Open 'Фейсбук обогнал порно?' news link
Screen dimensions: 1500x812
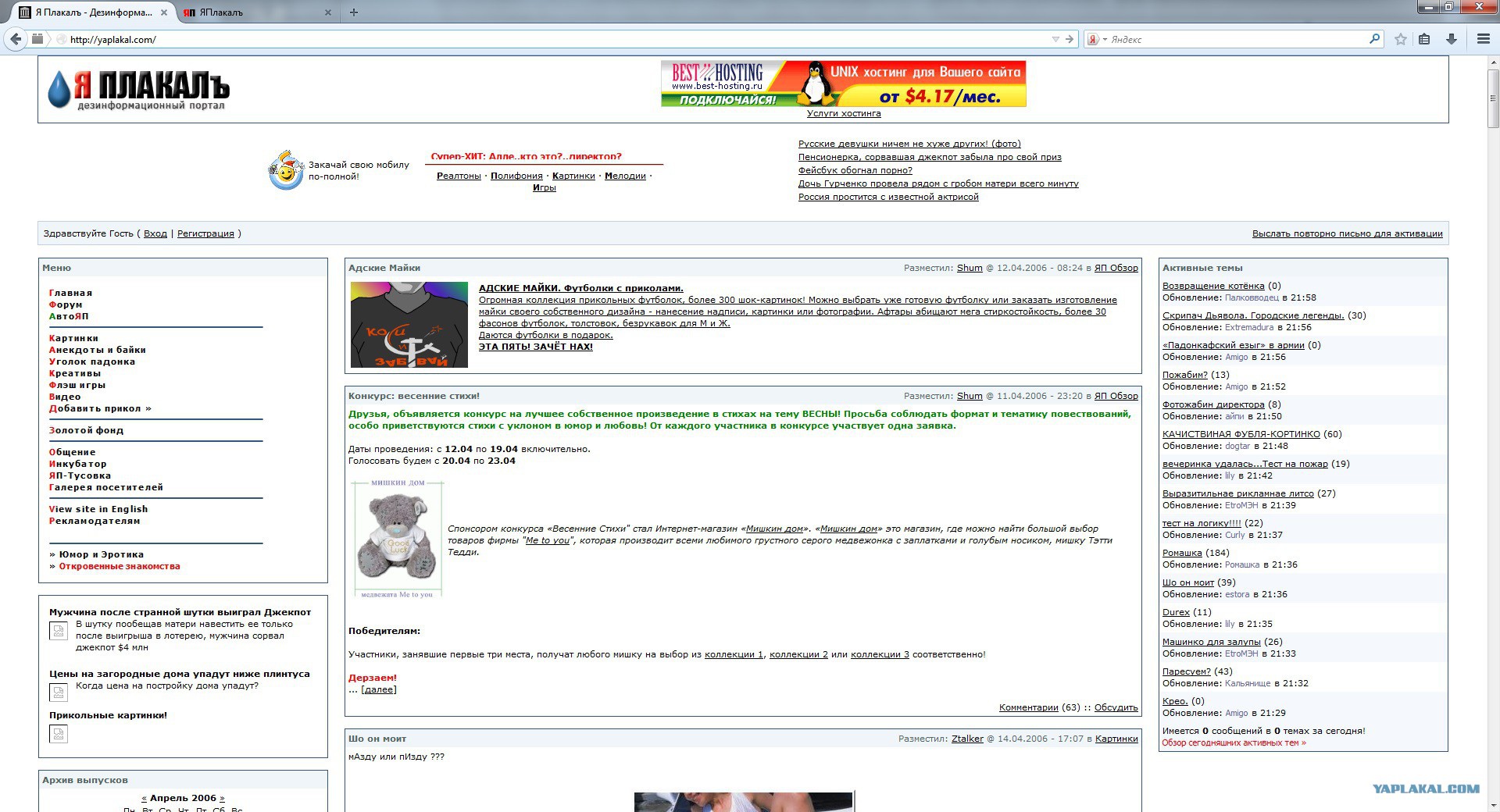855,170
